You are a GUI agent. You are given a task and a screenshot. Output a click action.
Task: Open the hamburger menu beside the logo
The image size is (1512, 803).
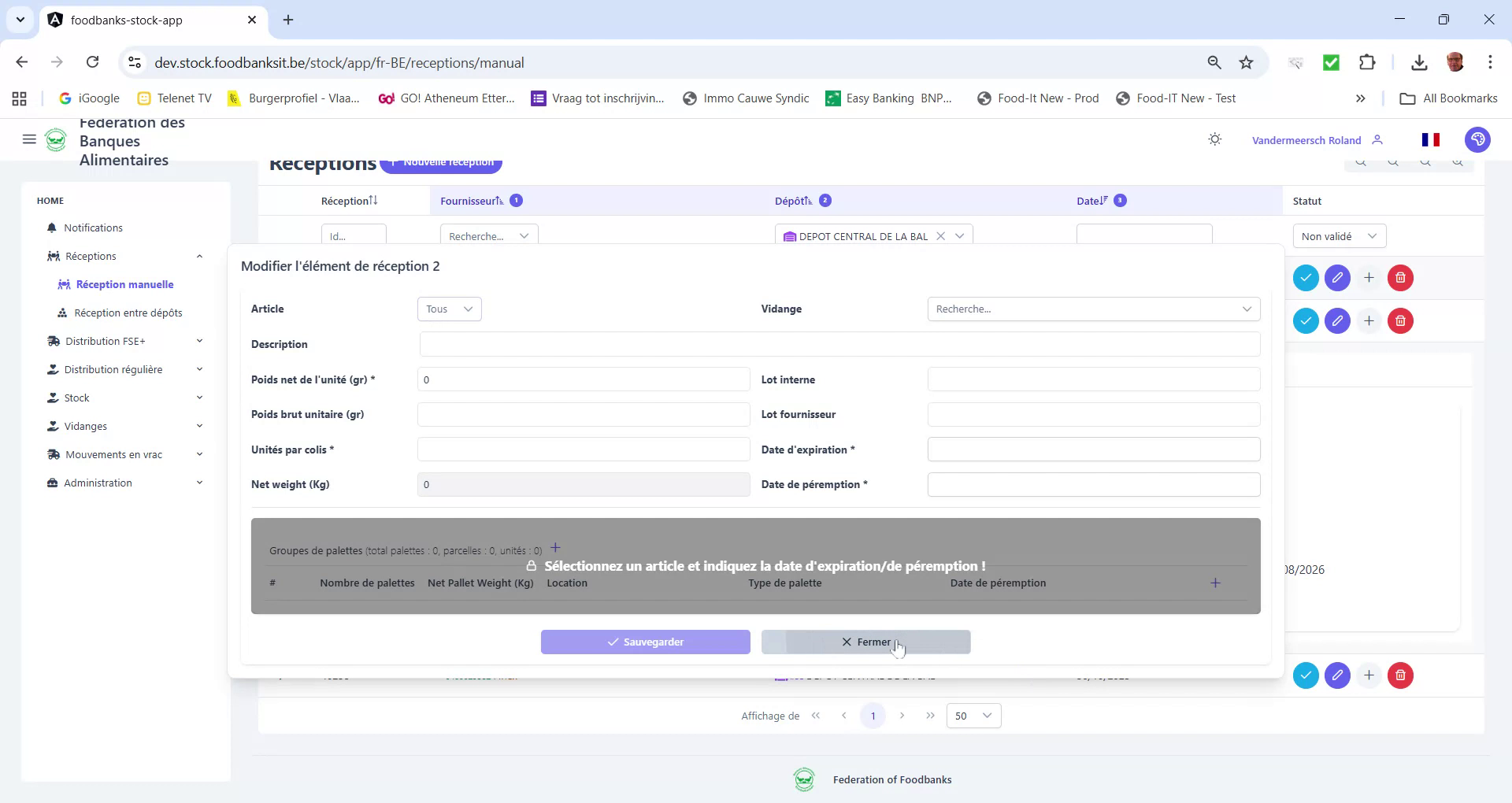click(x=29, y=139)
